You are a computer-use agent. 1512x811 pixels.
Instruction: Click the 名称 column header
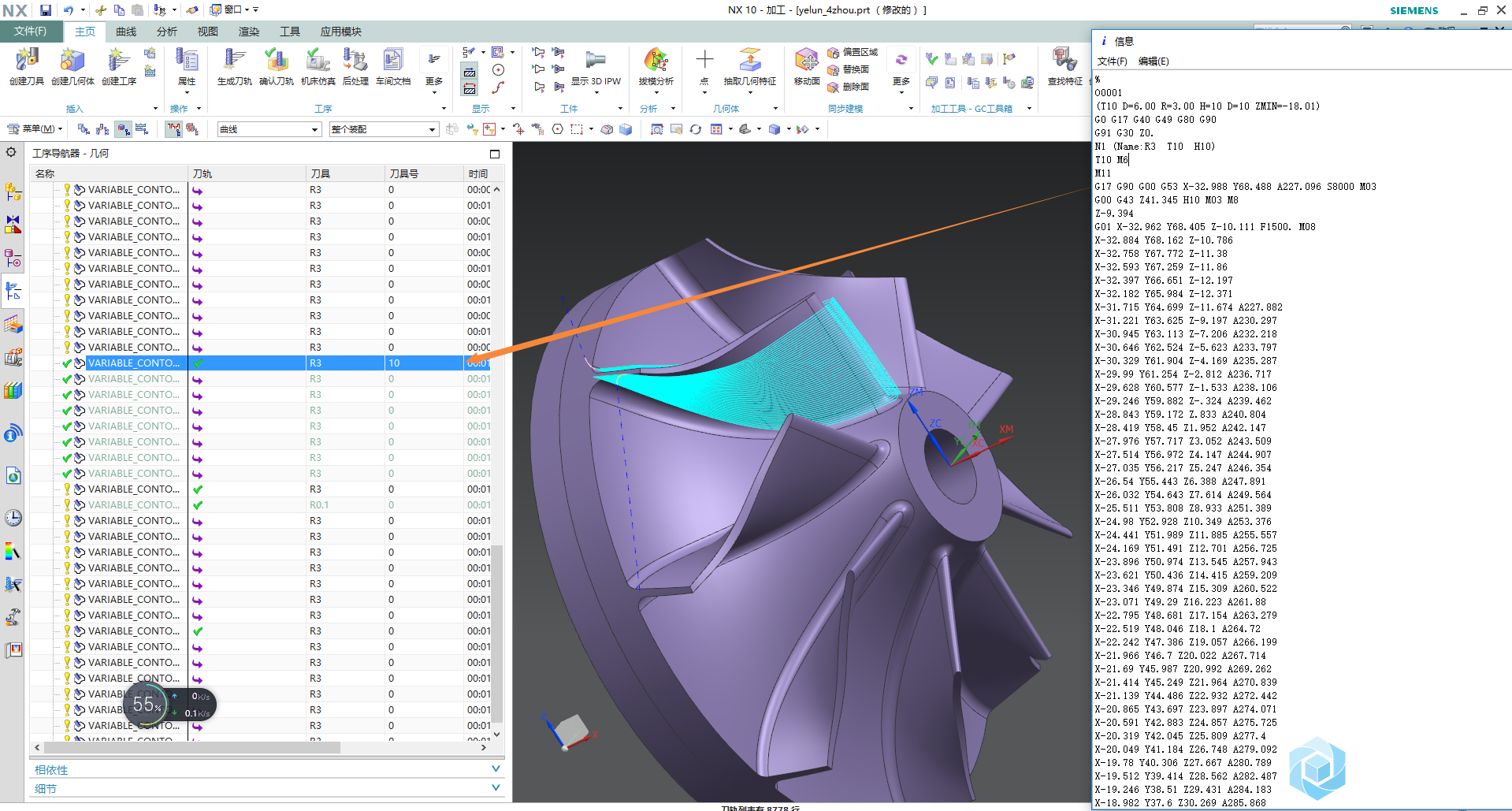[109, 173]
